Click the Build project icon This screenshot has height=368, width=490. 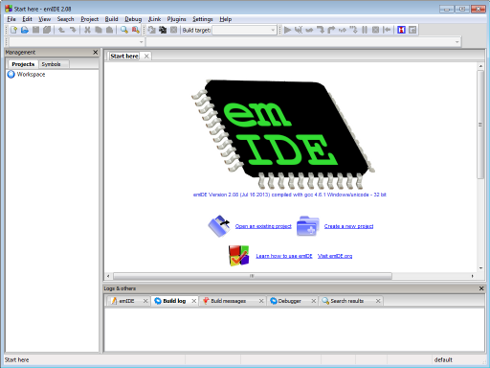pyautogui.click(x=152, y=30)
